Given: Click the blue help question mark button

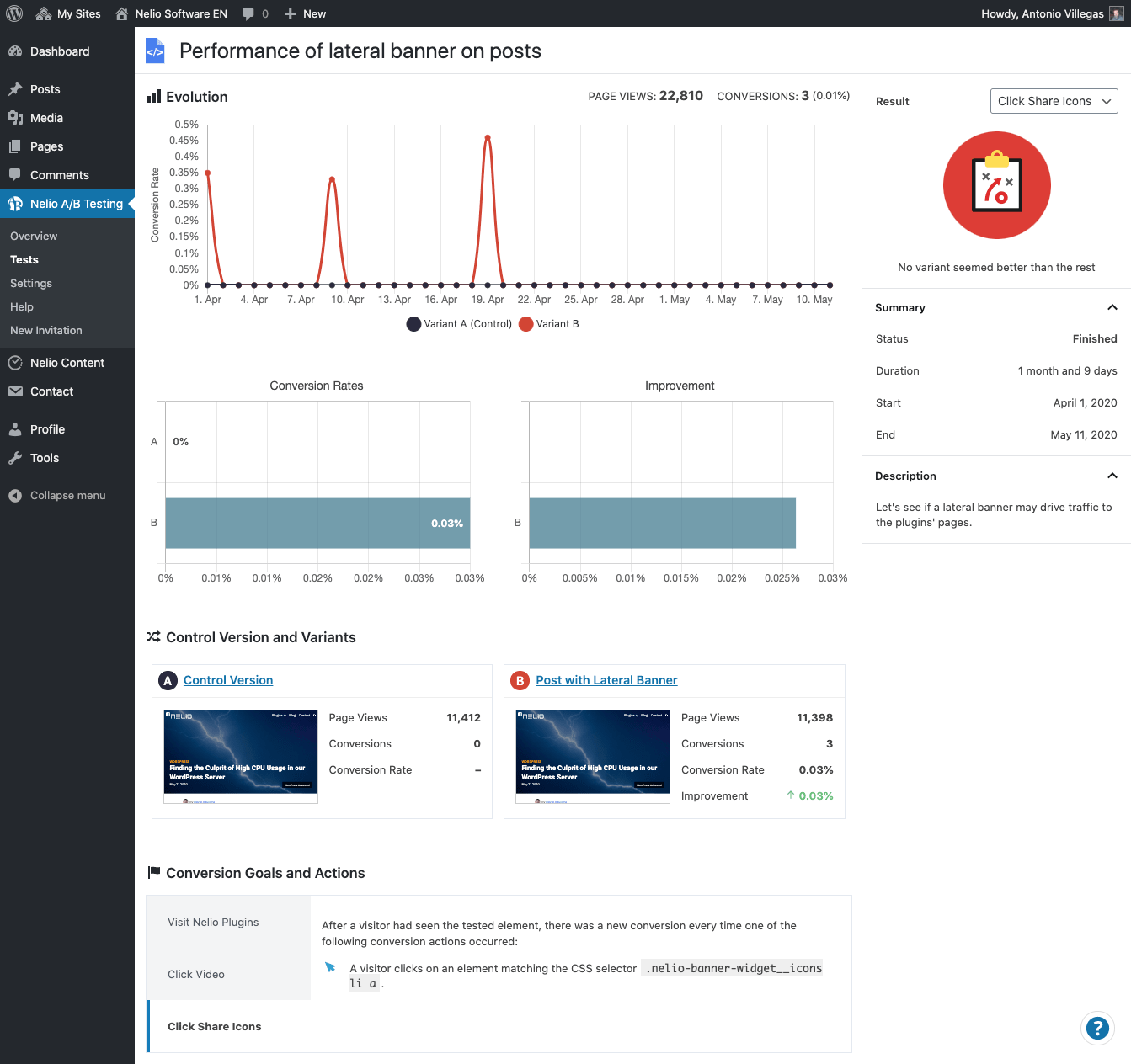Looking at the screenshot, I should tap(1096, 1028).
